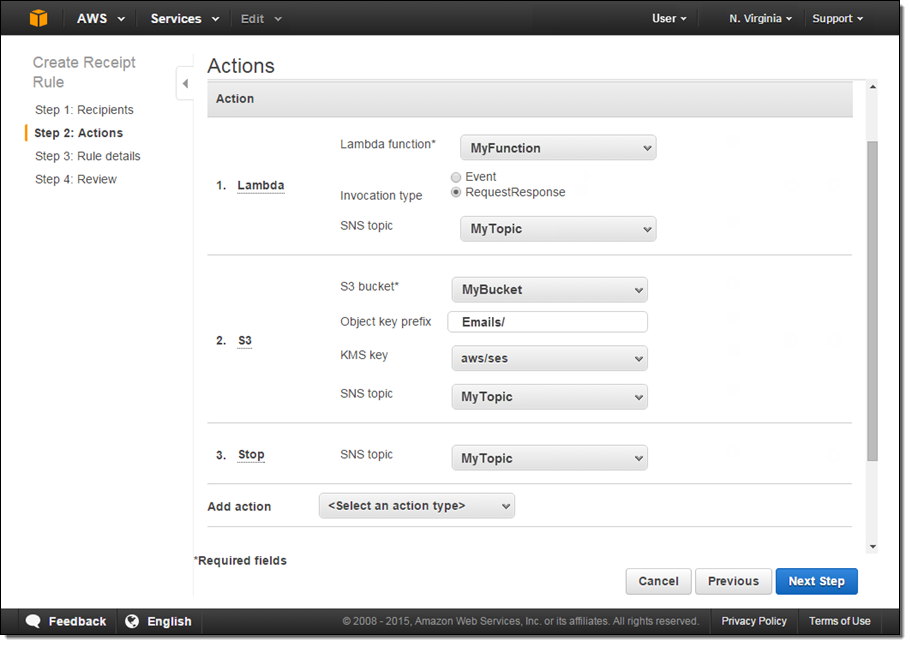Open the Add action type selector
Viewport: 910px width, 645px height.
(x=416, y=506)
